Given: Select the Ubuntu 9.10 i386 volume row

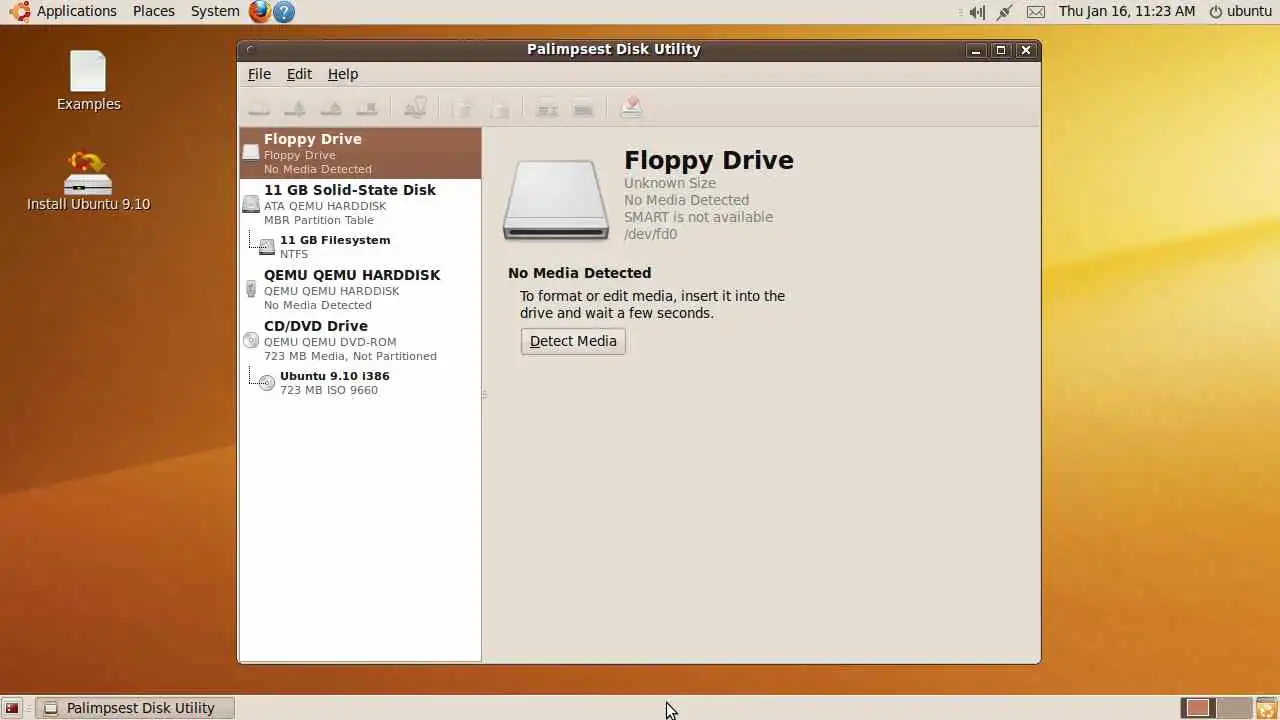Looking at the screenshot, I should 360,383.
